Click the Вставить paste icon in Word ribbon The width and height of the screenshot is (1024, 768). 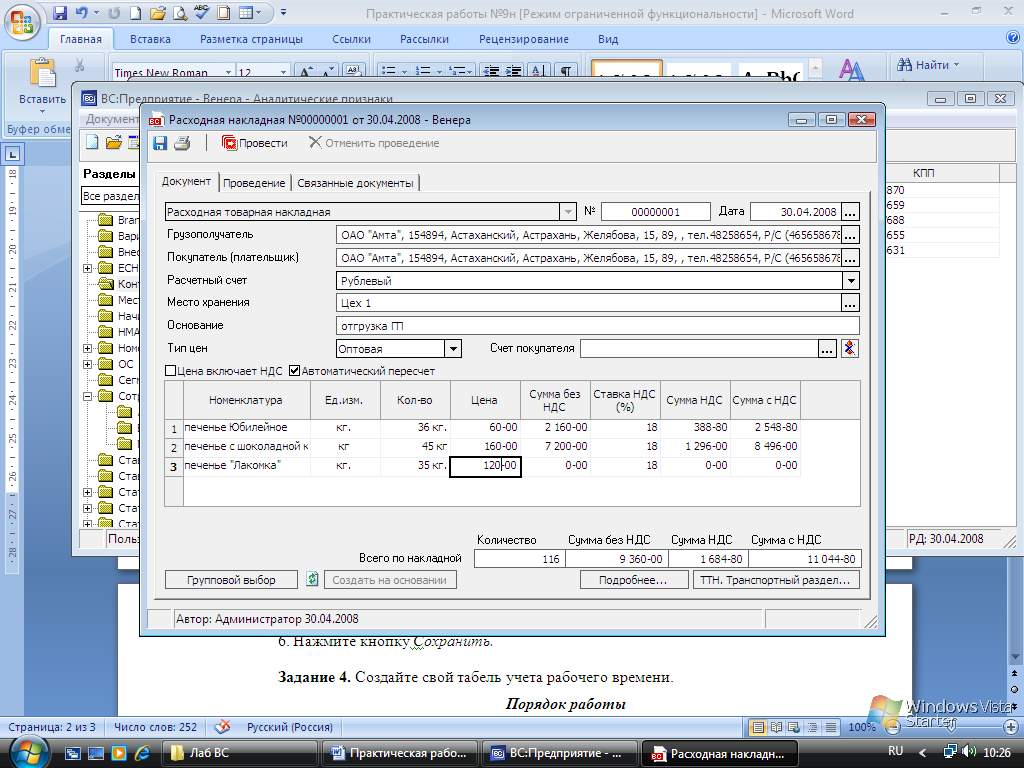click(x=42, y=74)
